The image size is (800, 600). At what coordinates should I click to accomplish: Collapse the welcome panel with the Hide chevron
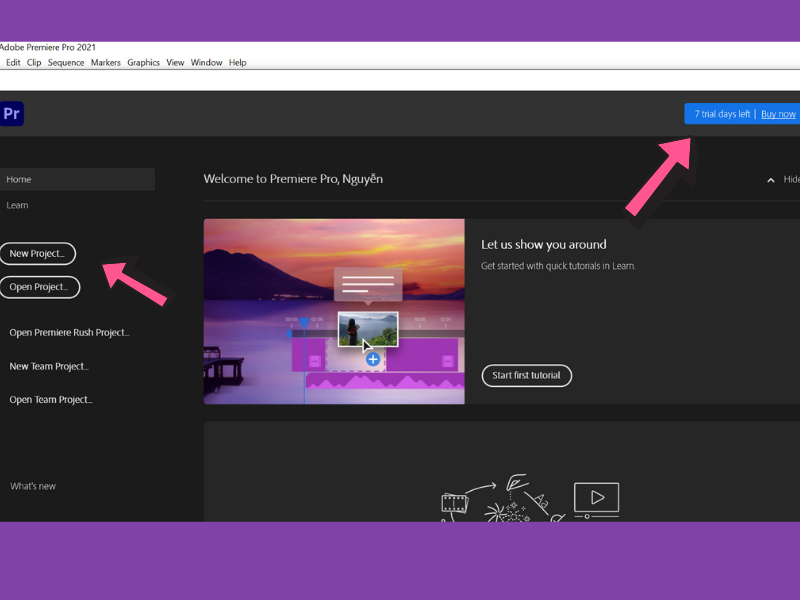(770, 179)
